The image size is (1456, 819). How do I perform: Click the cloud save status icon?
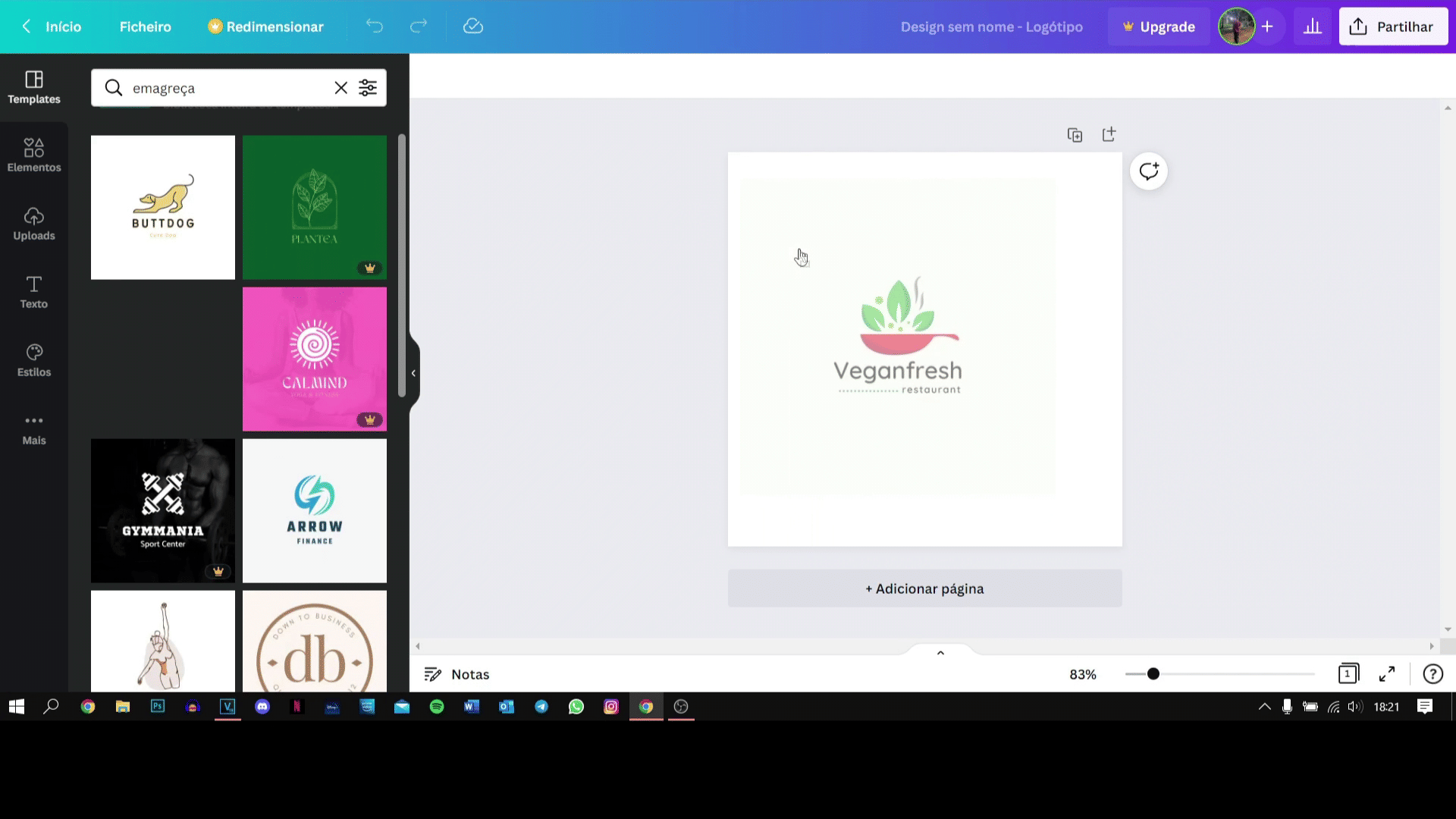pos(473,27)
